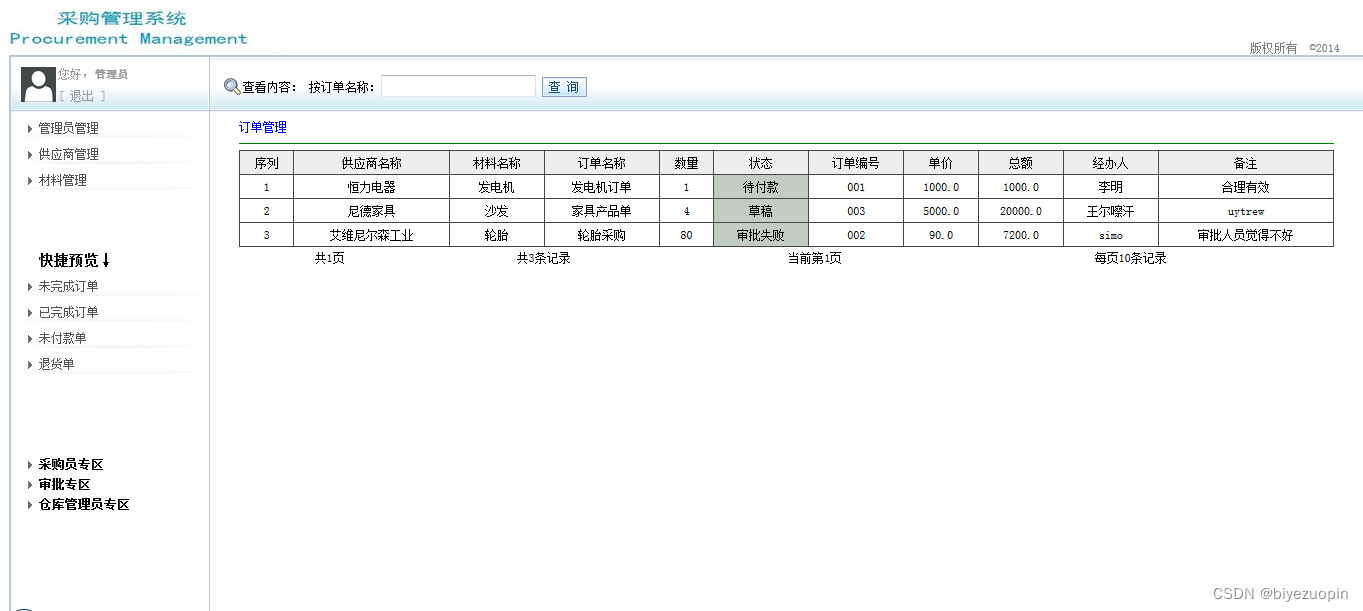Screen dimensions: 1363x611
Task: Click handler cell 李明
Action: click(x=1111, y=187)
